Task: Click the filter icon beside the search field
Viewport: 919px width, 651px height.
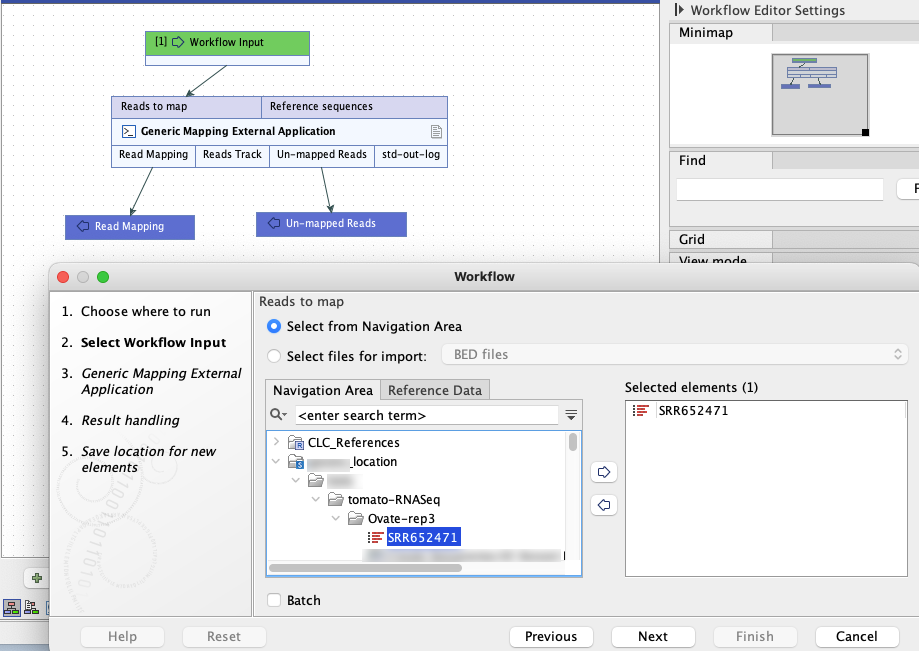Action: click(569, 414)
